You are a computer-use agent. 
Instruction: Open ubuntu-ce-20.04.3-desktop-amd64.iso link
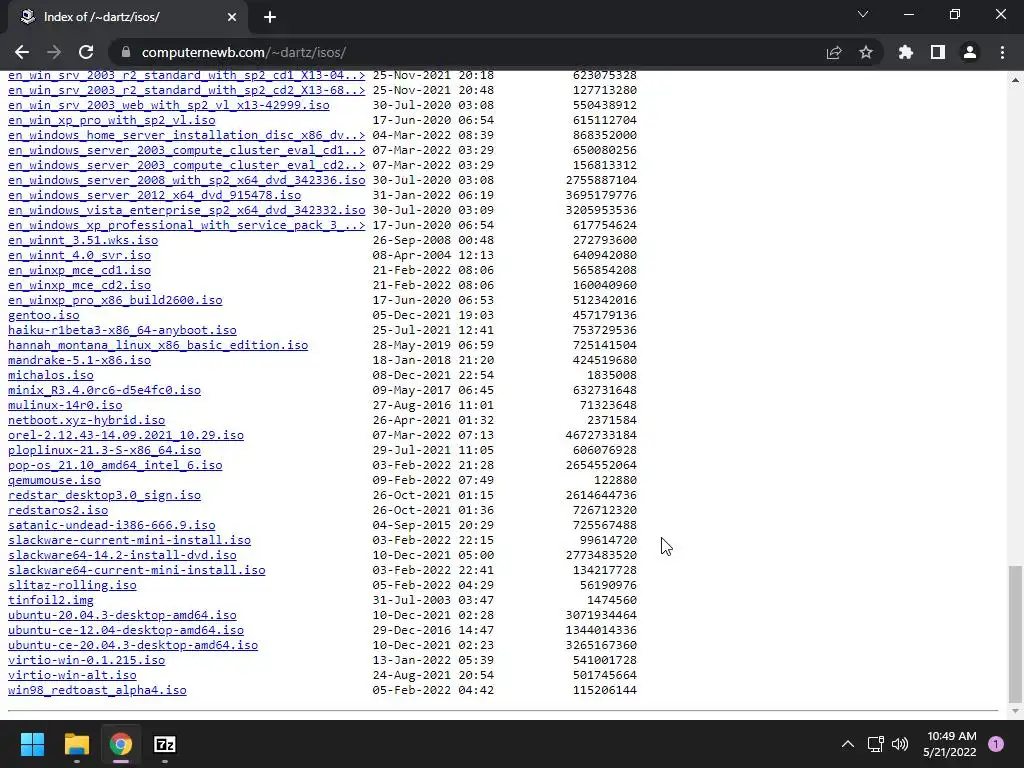(x=133, y=646)
